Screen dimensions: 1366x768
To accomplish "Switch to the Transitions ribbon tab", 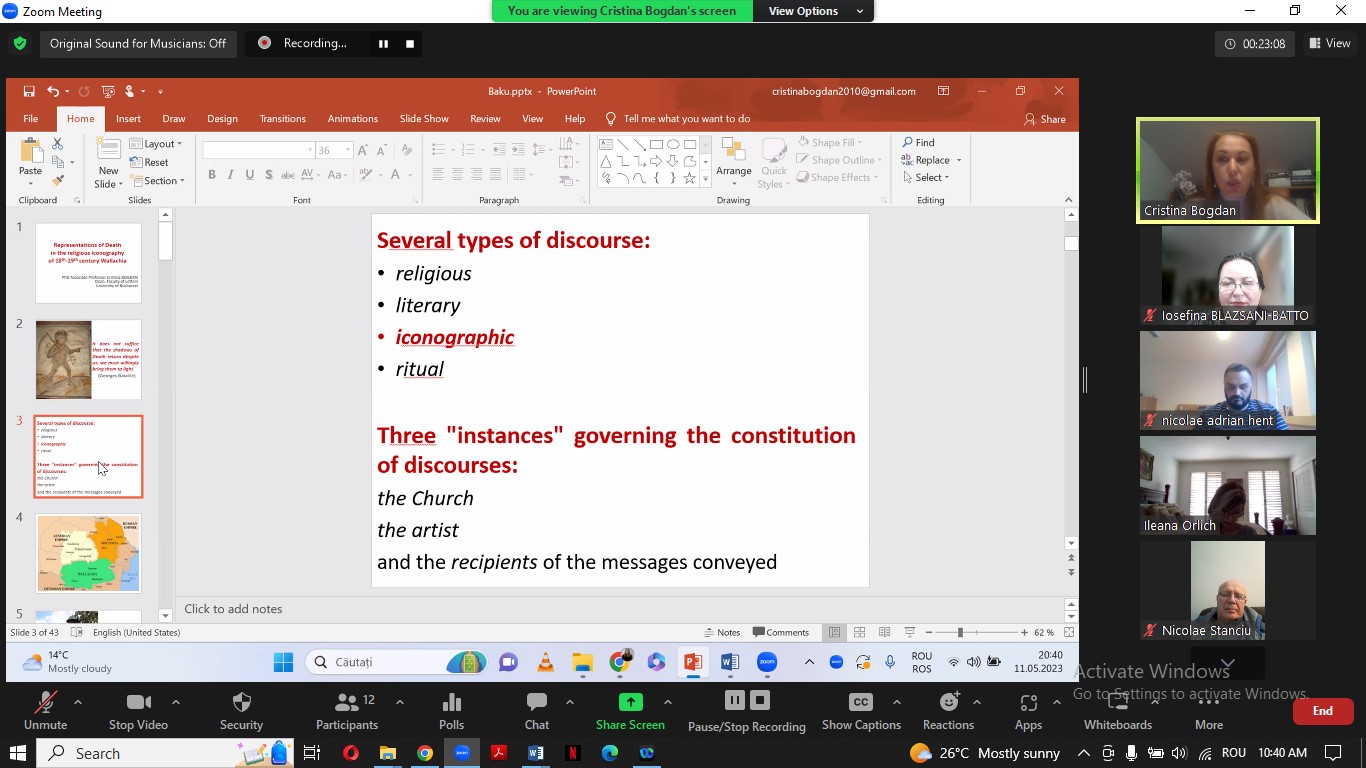I will coord(283,119).
